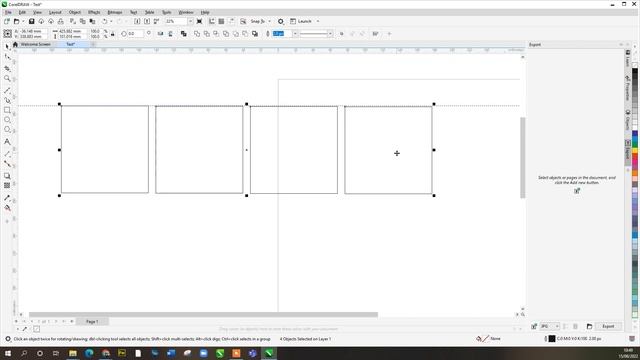Expand the Open recent files arrow
This screenshot has height=360, width=640.
23,21
